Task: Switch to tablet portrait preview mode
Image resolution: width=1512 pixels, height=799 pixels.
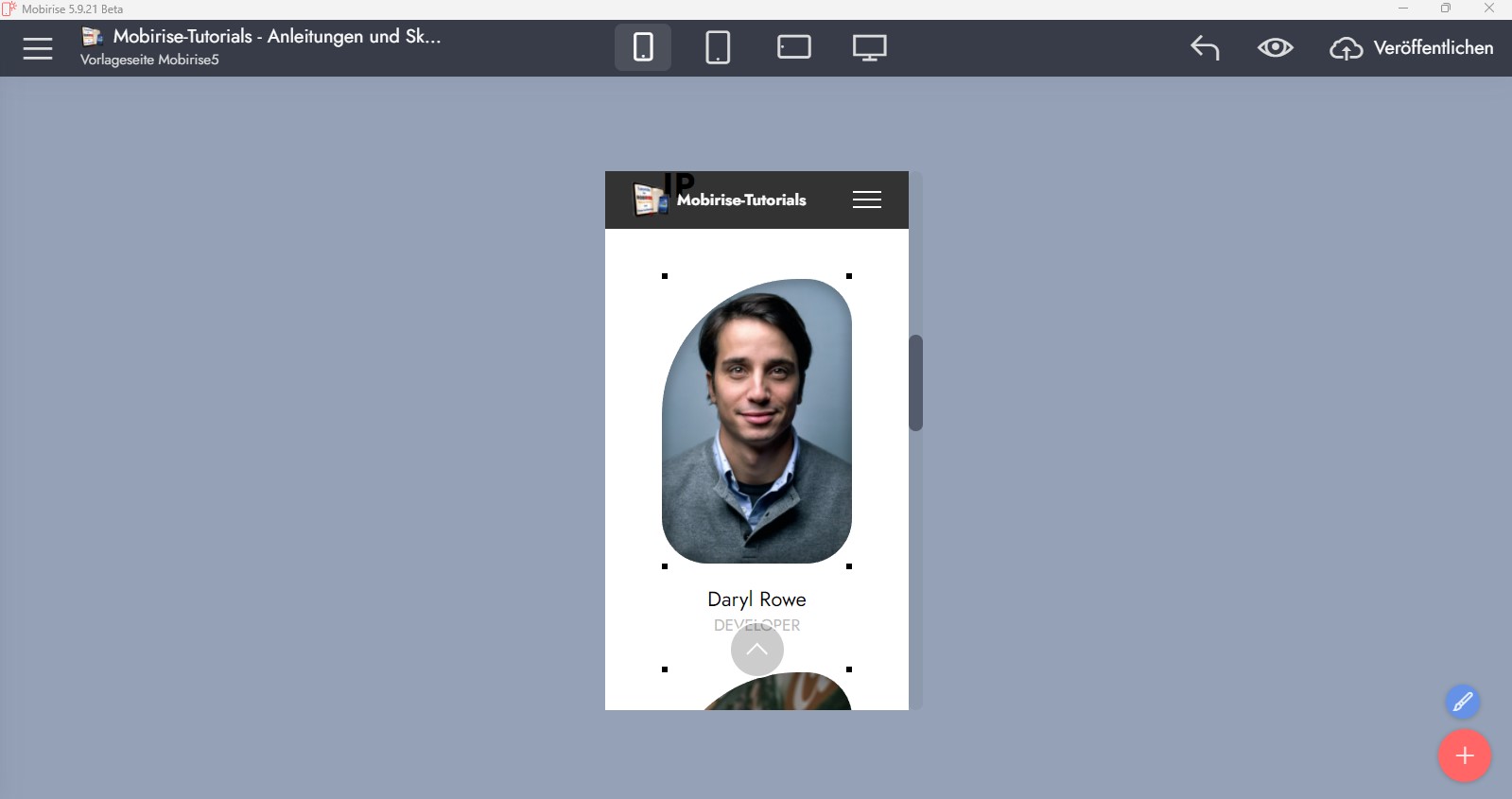Action: pos(718,47)
